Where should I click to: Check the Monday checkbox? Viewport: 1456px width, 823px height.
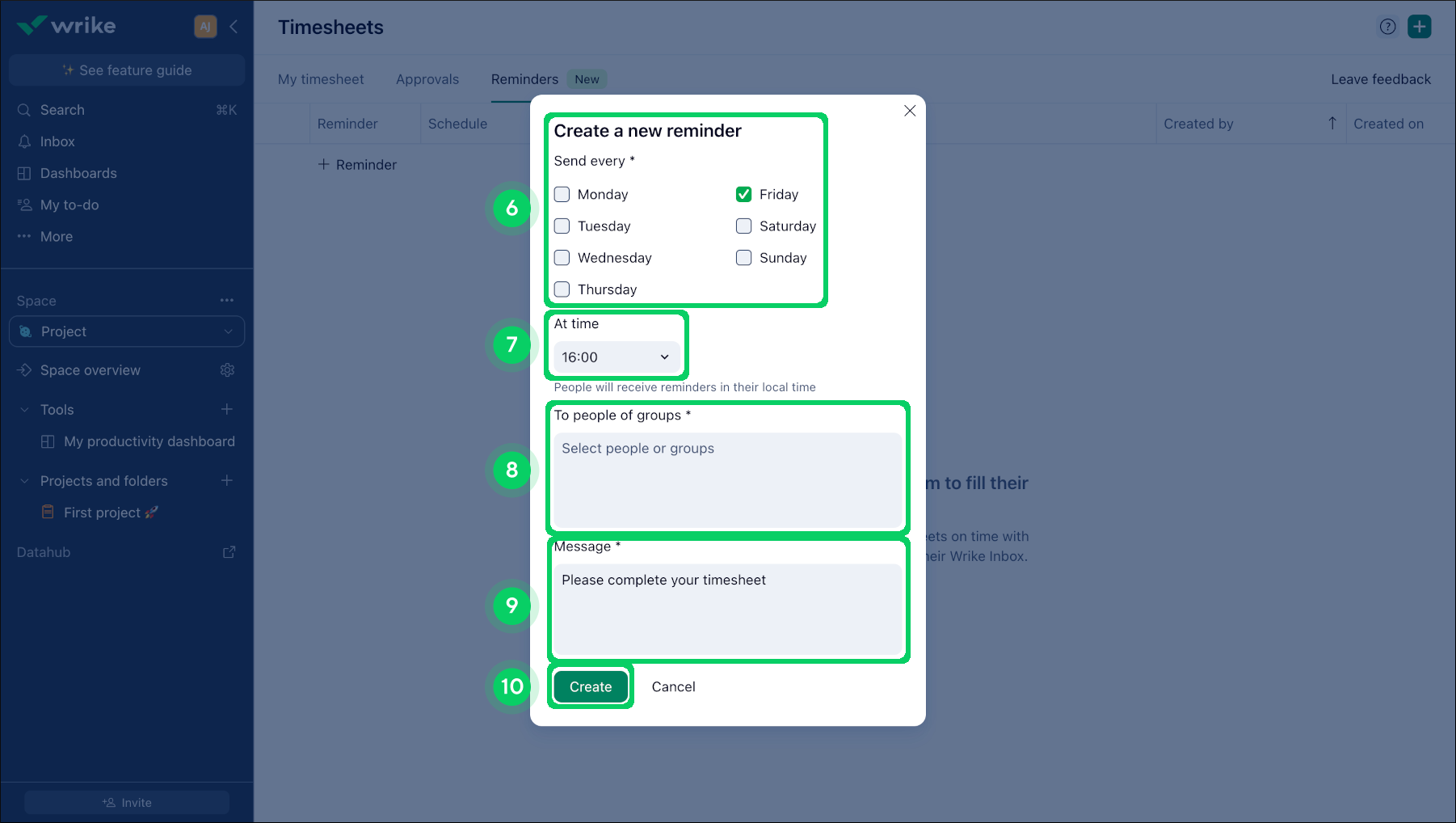(x=562, y=195)
